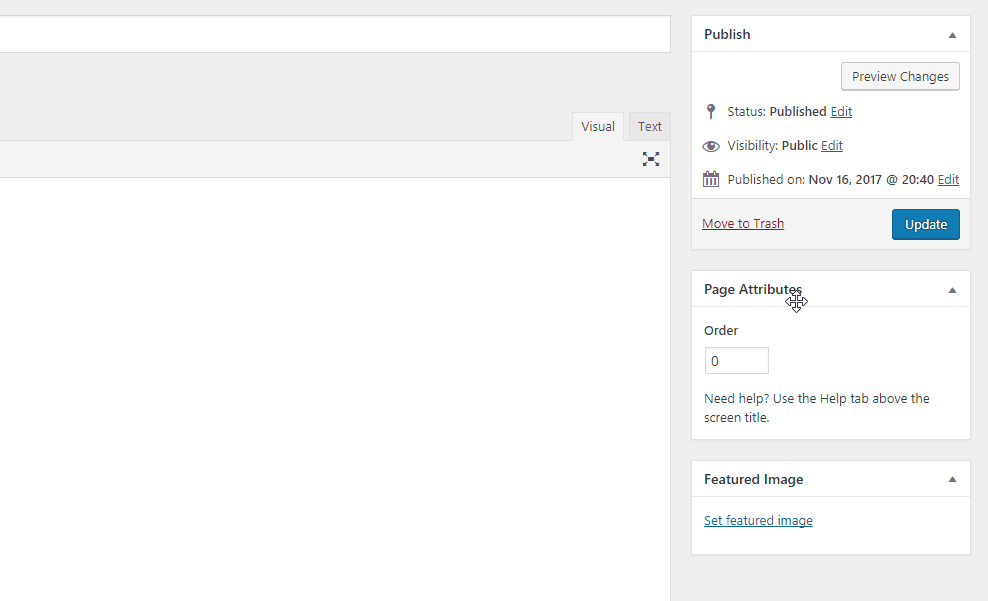988x601 pixels.
Task: Click the calendar icon beside Published on
Action: [711, 180]
